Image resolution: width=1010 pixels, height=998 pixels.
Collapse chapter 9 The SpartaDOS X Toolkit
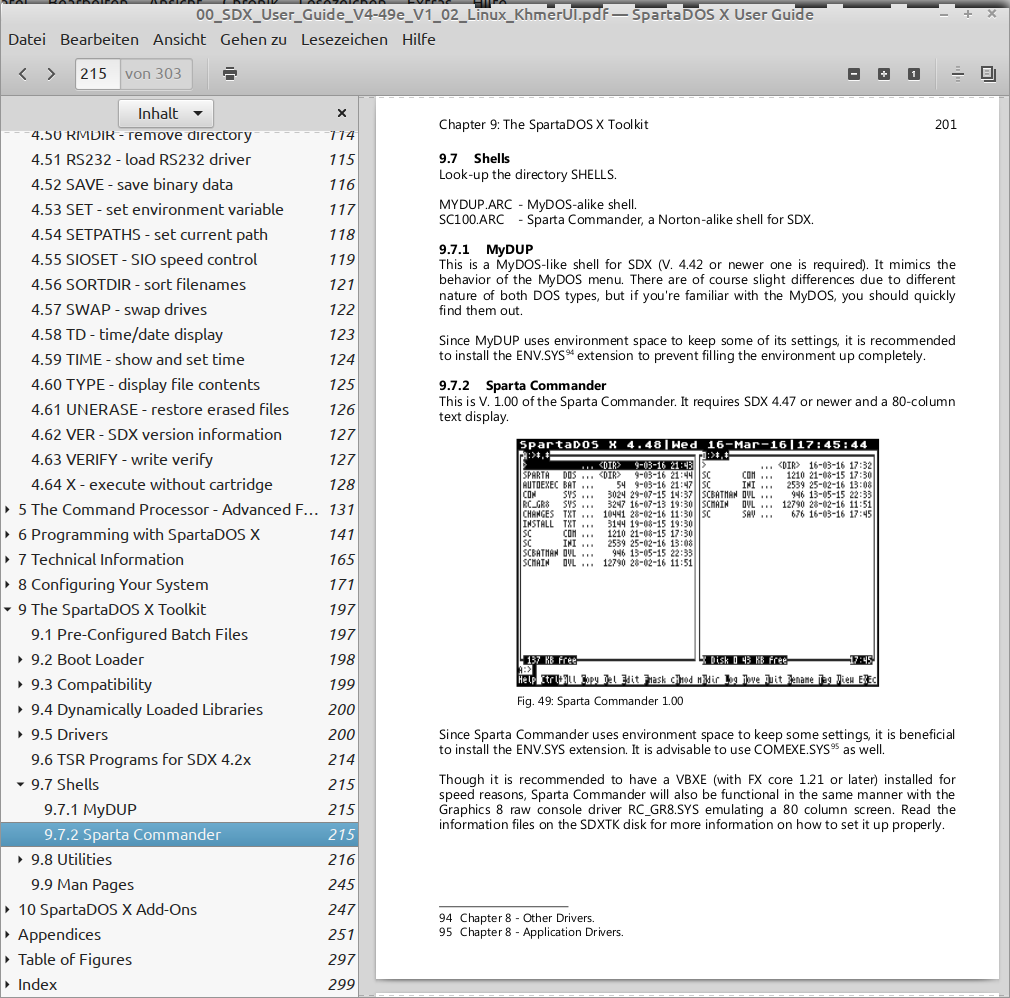point(7,609)
